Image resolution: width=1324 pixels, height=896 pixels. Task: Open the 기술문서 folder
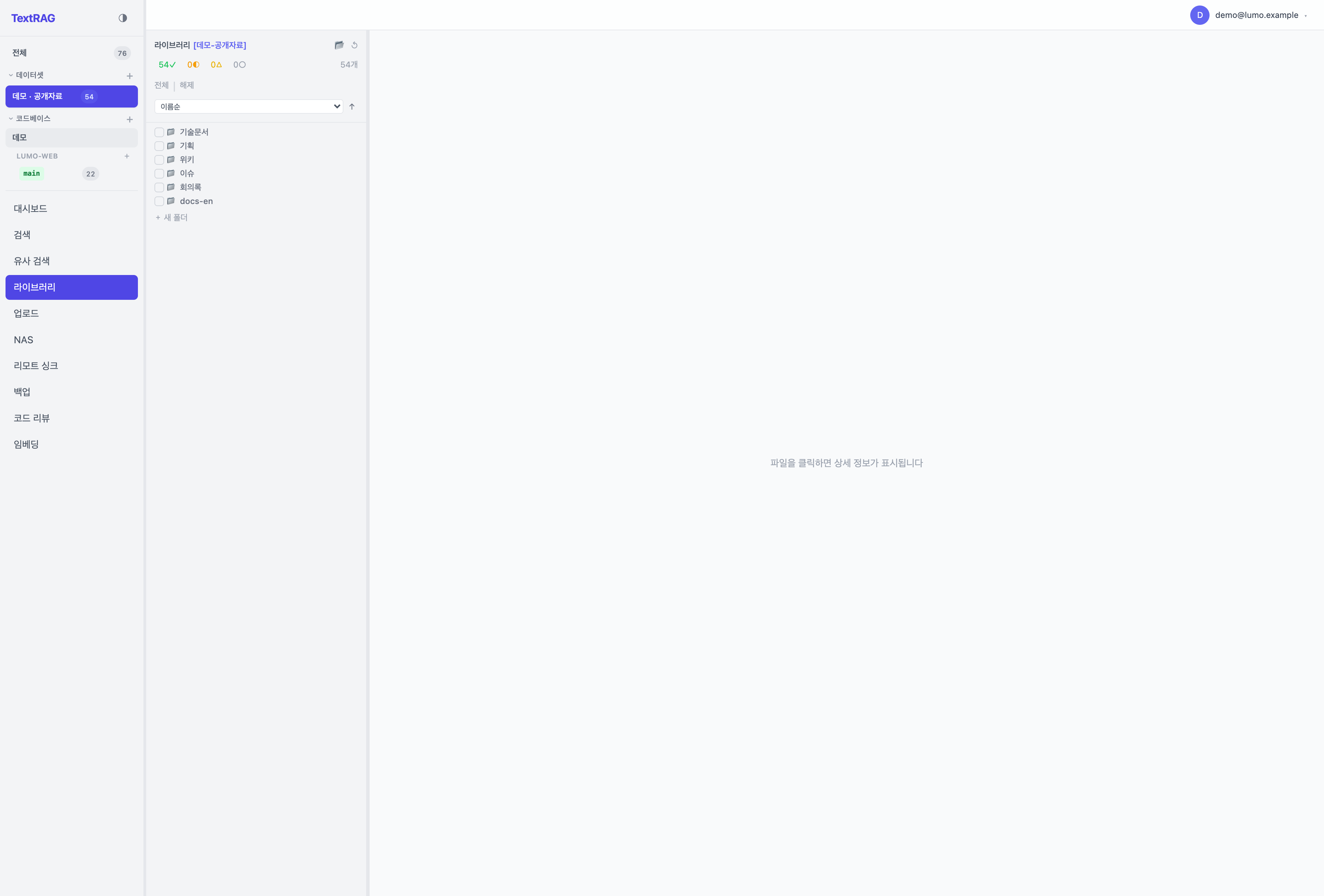(x=194, y=132)
